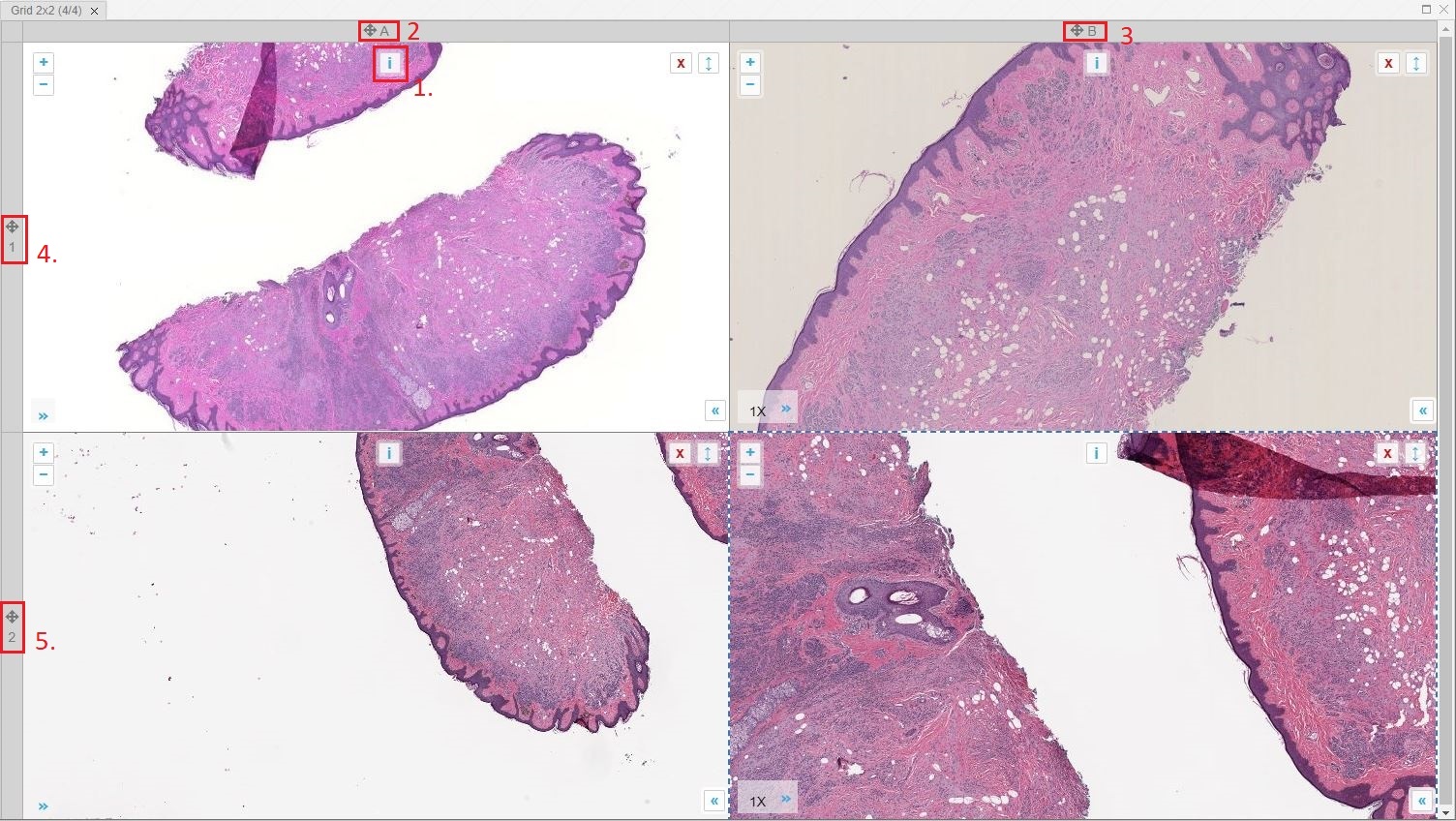Toggle vertical sync arrow in bottom-left panel

[708, 453]
